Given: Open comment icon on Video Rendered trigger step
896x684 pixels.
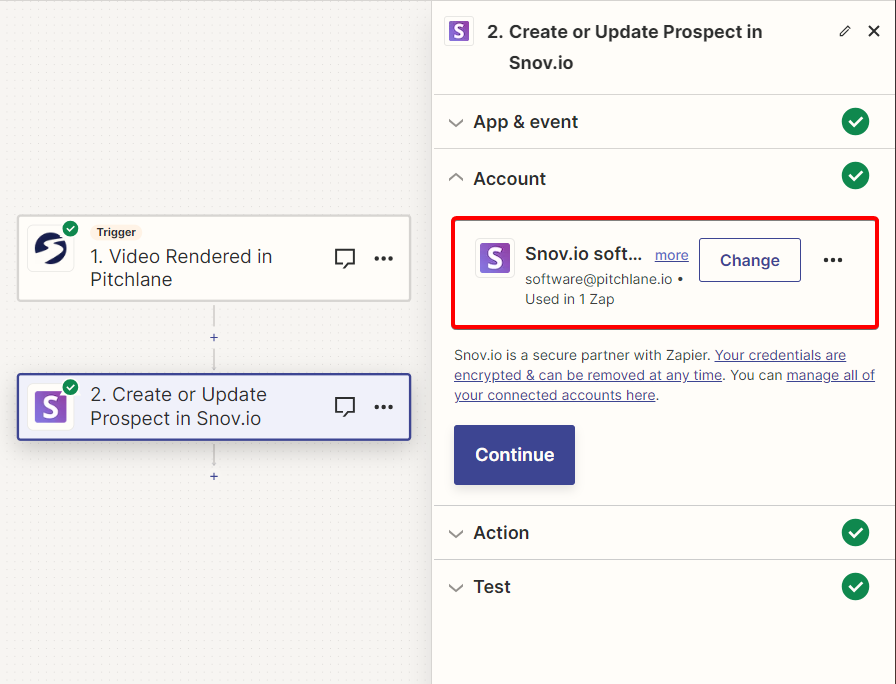Looking at the screenshot, I should coord(345,258).
